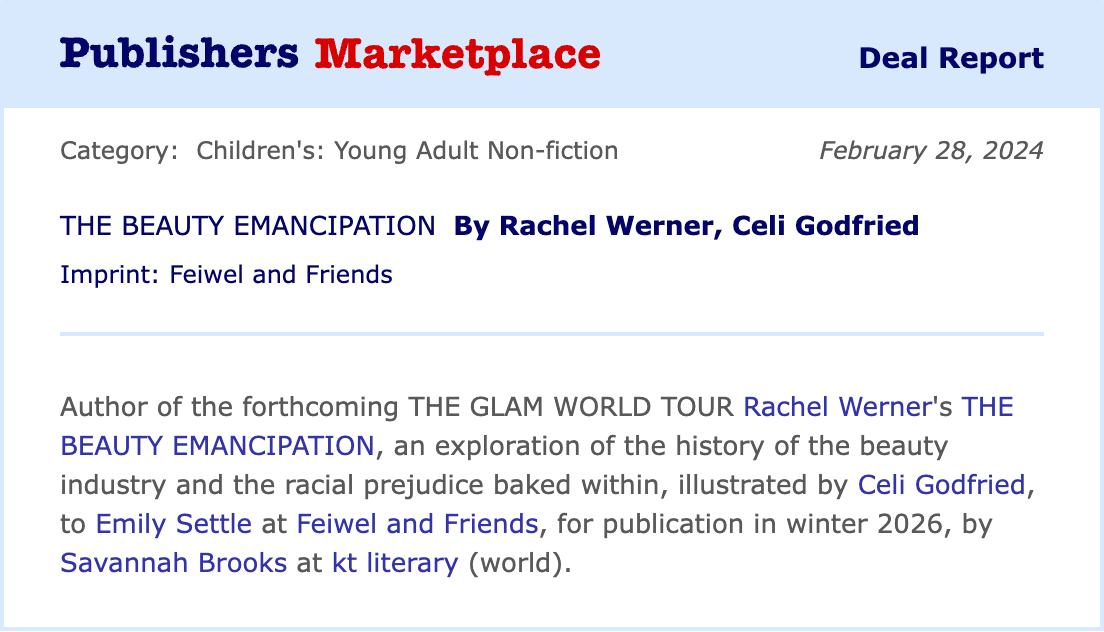Viewport: 1104px width, 632px height.
Task: Select Celi Godfried in the bold byline
Action: click(826, 226)
